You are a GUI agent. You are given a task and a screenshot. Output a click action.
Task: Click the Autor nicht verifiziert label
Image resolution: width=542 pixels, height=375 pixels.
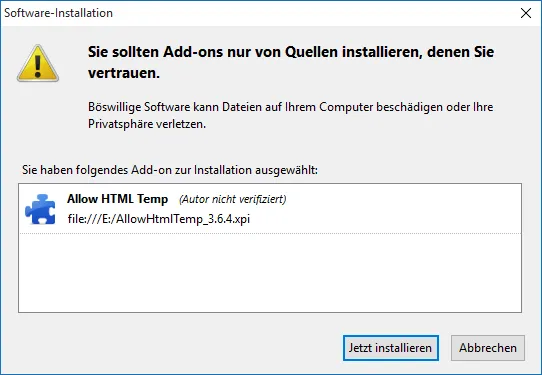[x=233, y=199]
